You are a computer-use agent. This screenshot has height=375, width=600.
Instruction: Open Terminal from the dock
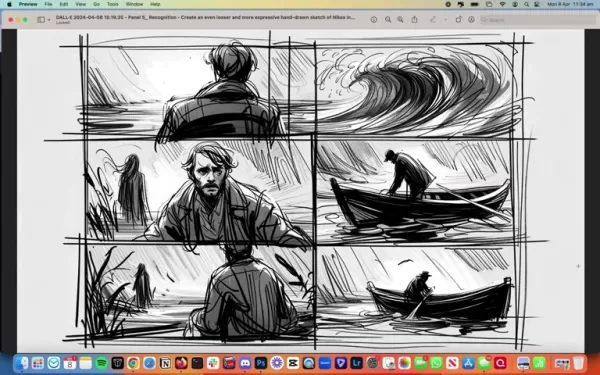(197, 363)
